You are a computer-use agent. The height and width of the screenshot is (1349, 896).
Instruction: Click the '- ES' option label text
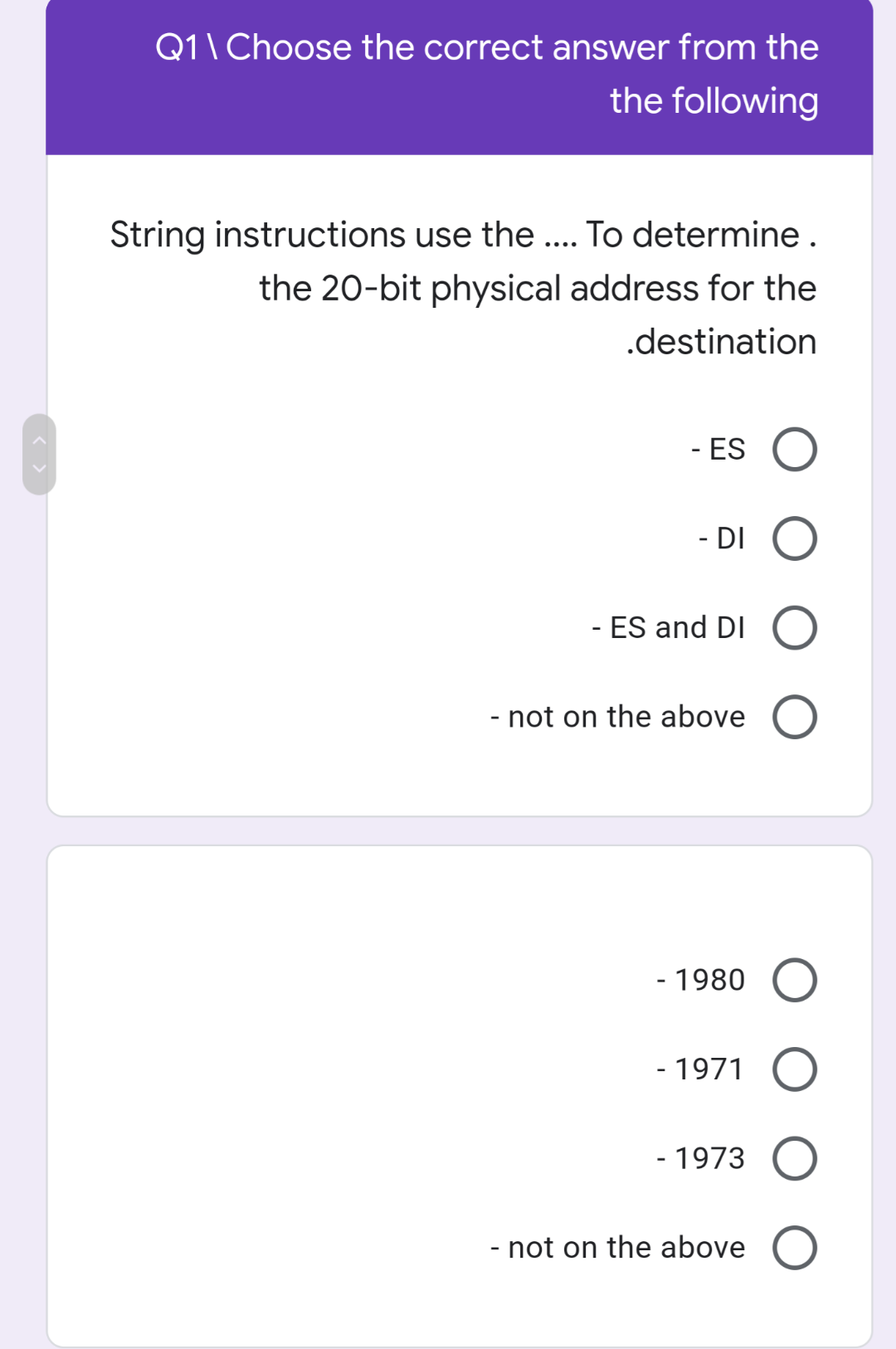click(718, 450)
